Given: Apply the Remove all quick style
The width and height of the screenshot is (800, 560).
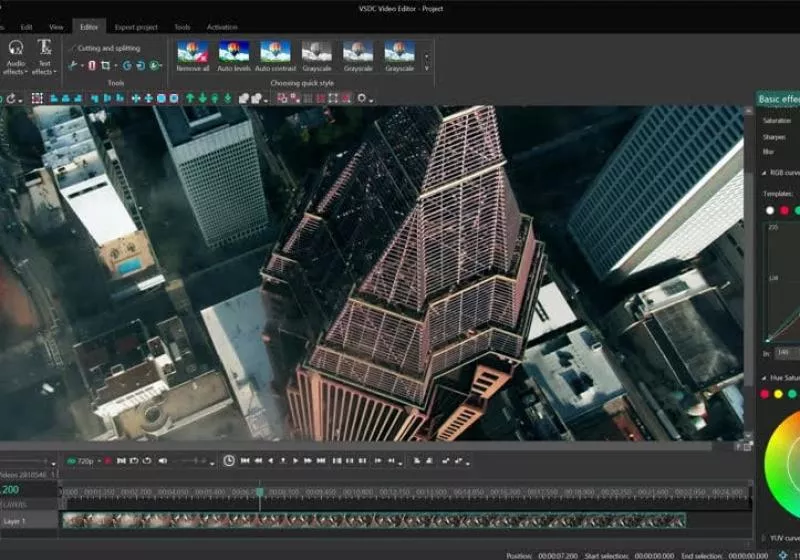Looking at the screenshot, I should point(193,56).
